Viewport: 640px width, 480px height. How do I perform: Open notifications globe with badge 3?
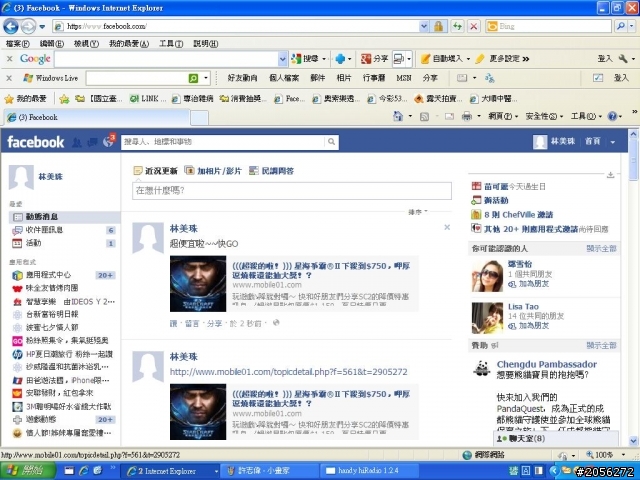109,140
